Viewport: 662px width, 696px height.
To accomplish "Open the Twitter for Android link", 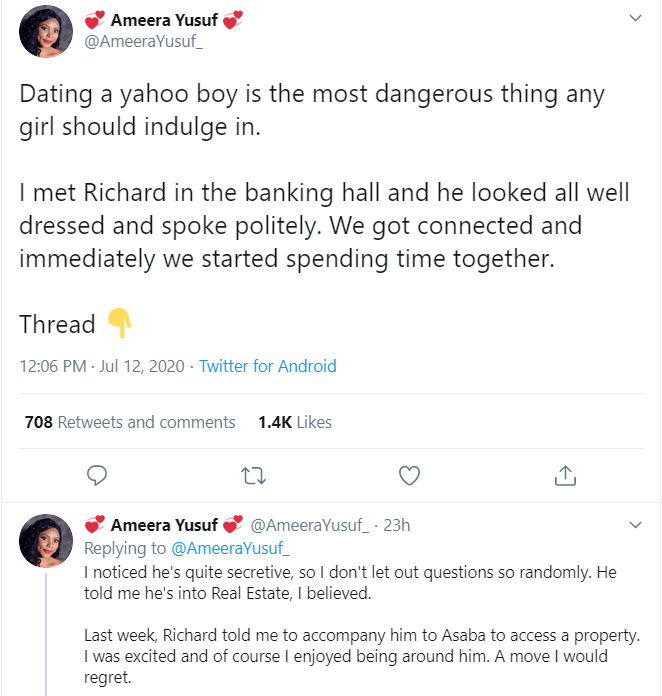I will tap(268, 366).
